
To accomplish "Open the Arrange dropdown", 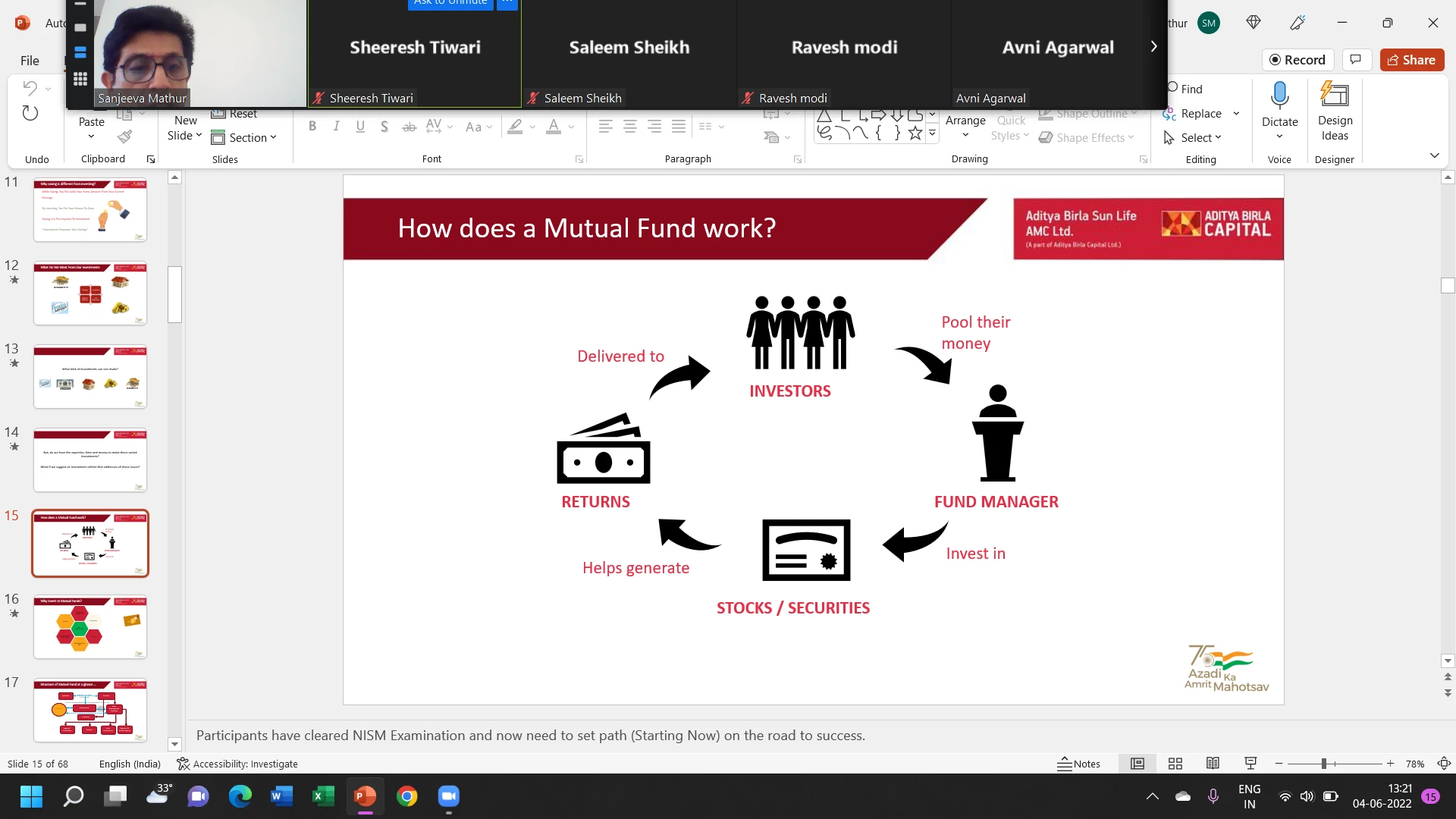I will pos(965,127).
